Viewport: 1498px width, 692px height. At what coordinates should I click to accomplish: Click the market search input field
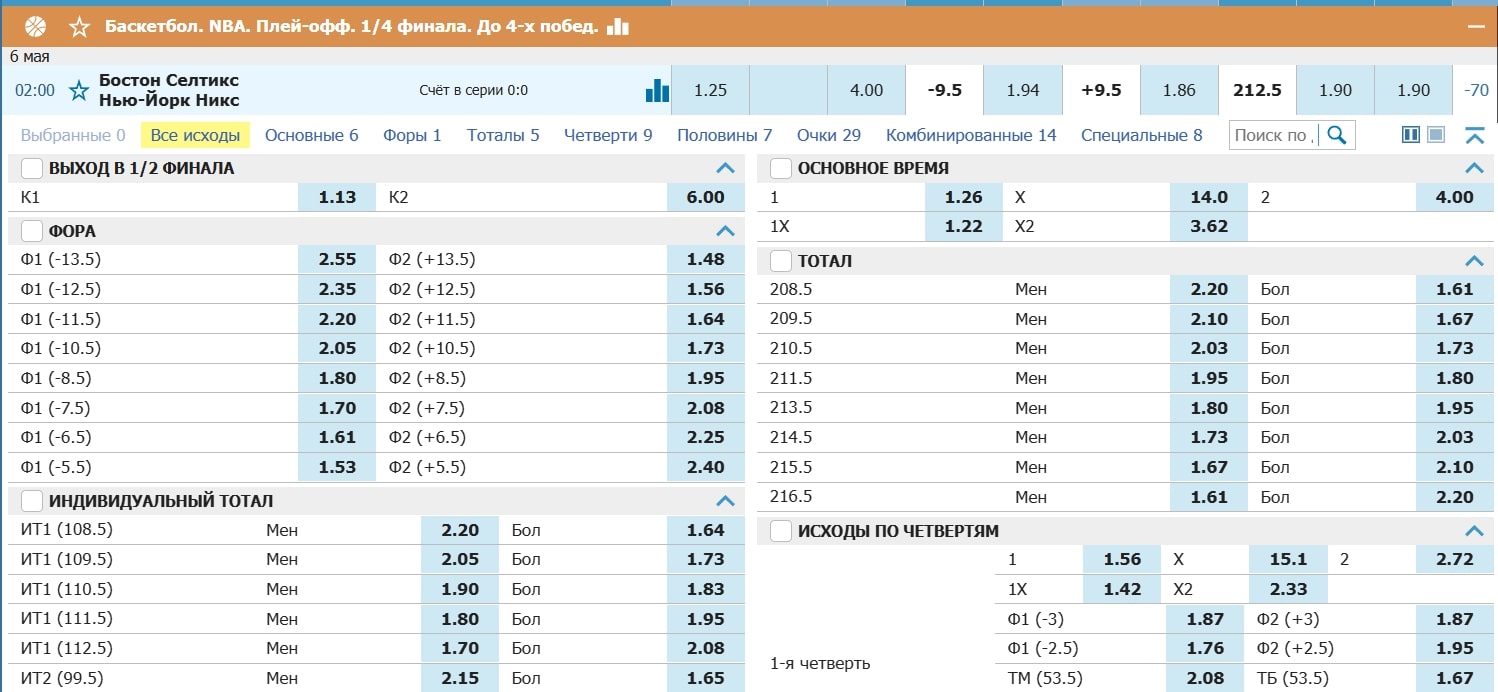tap(1276, 135)
